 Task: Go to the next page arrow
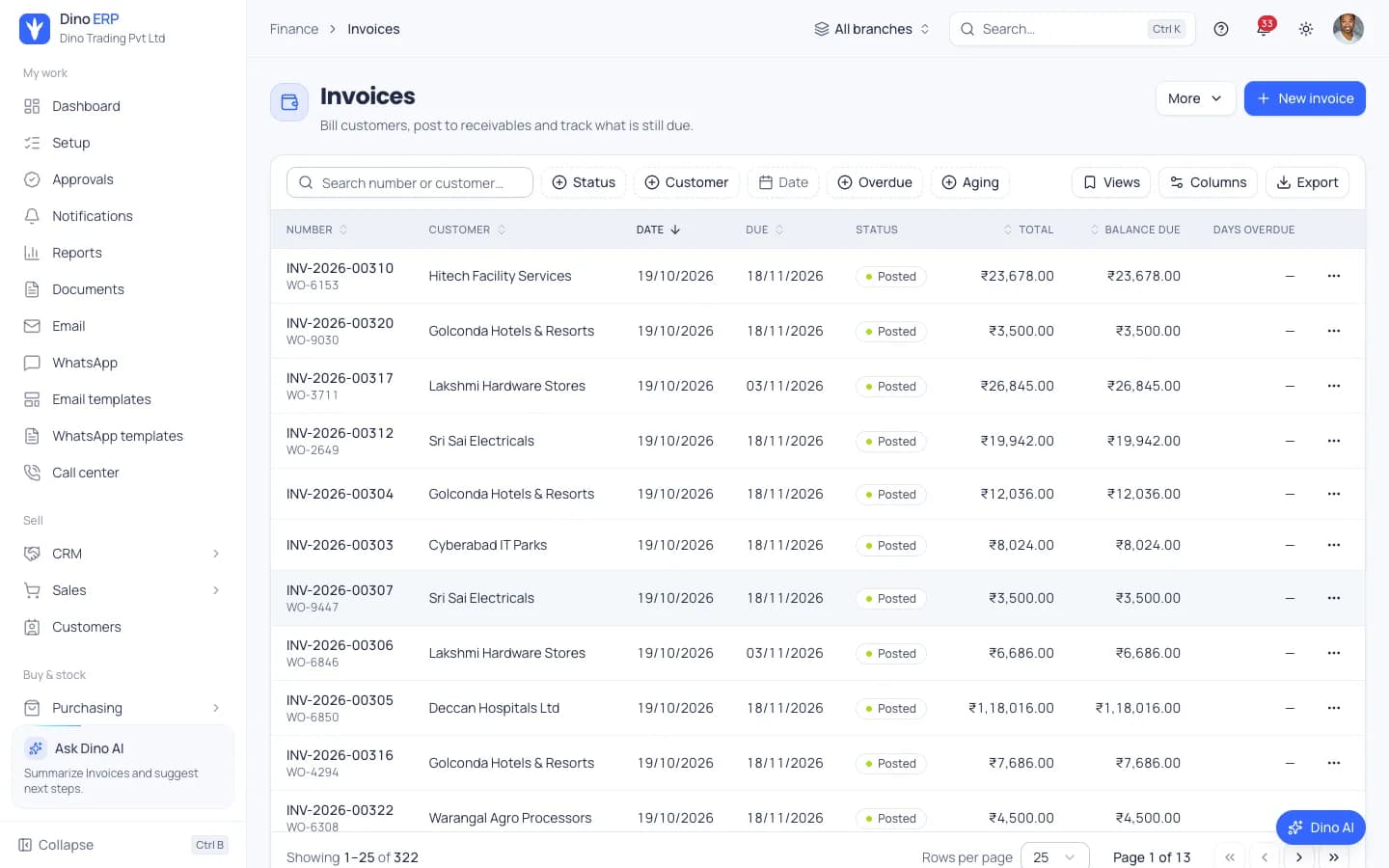pyautogui.click(x=1299, y=857)
